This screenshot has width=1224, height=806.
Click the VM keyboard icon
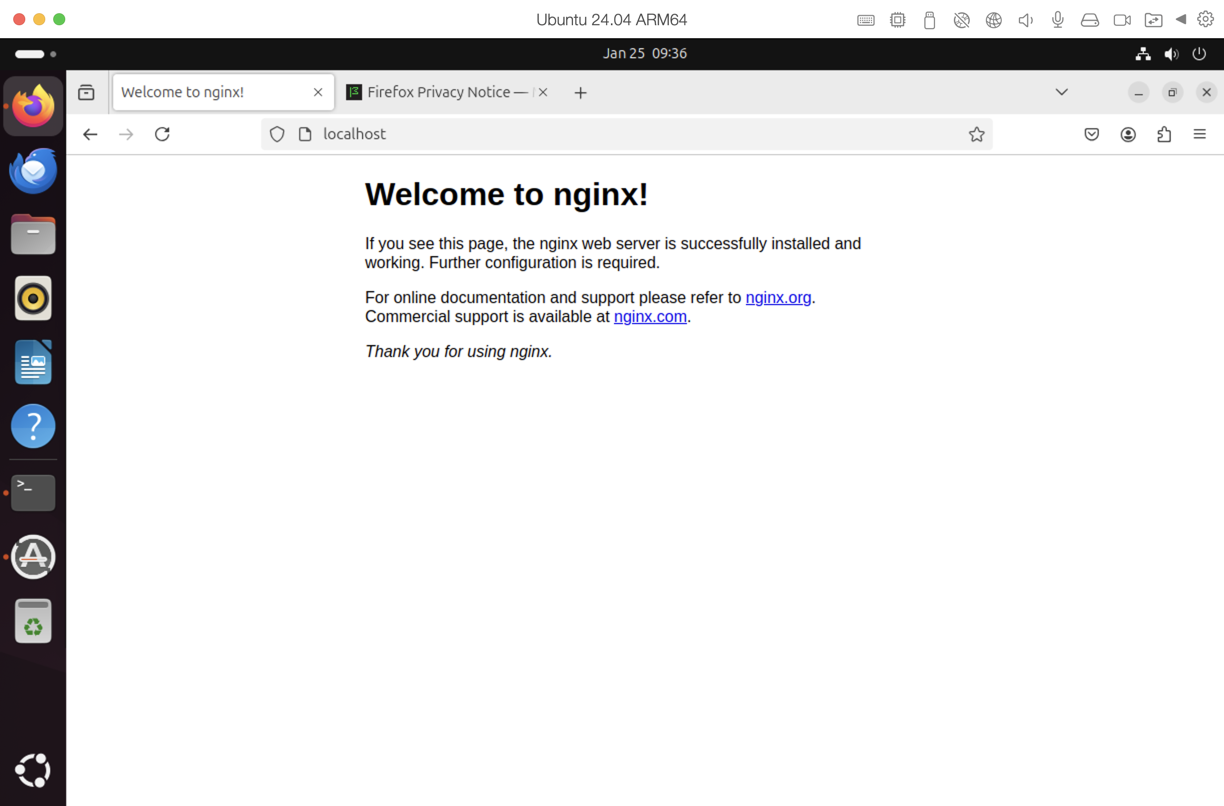pyautogui.click(x=866, y=20)
